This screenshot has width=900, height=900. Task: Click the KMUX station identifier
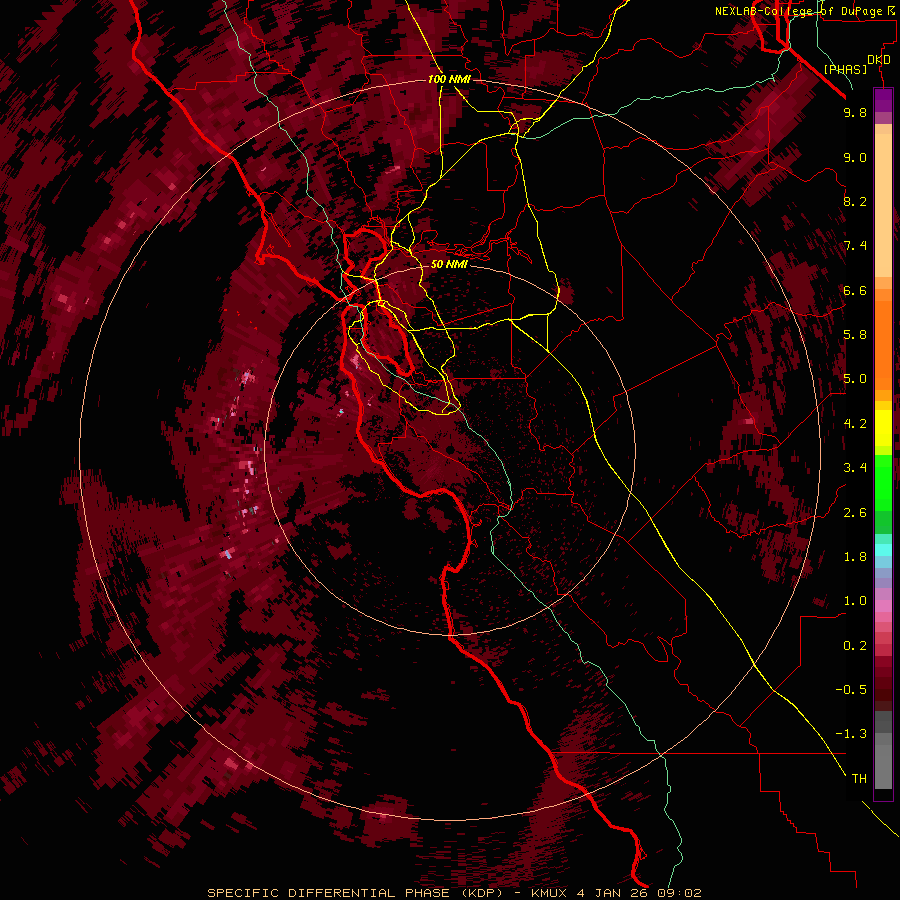click(x=551, y=893)
